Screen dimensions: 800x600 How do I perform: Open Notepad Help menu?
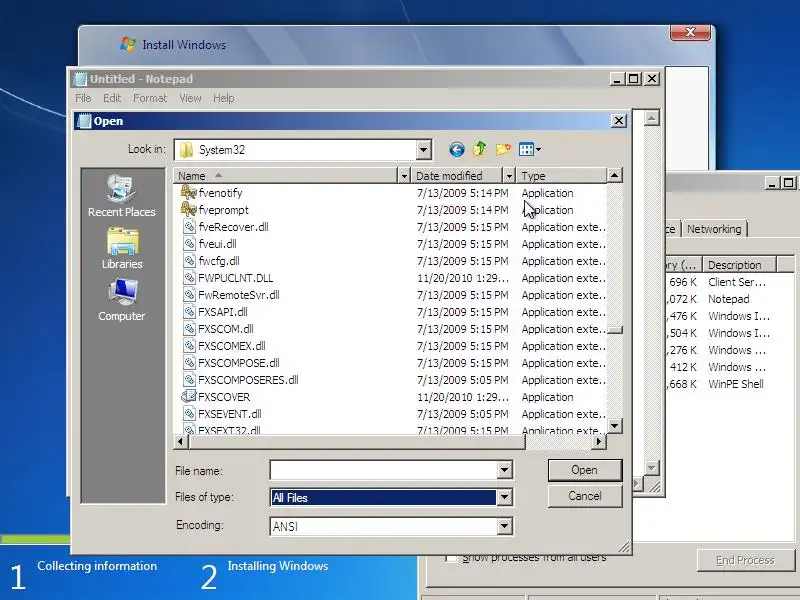pyautogui.click(x=223, y=98)
